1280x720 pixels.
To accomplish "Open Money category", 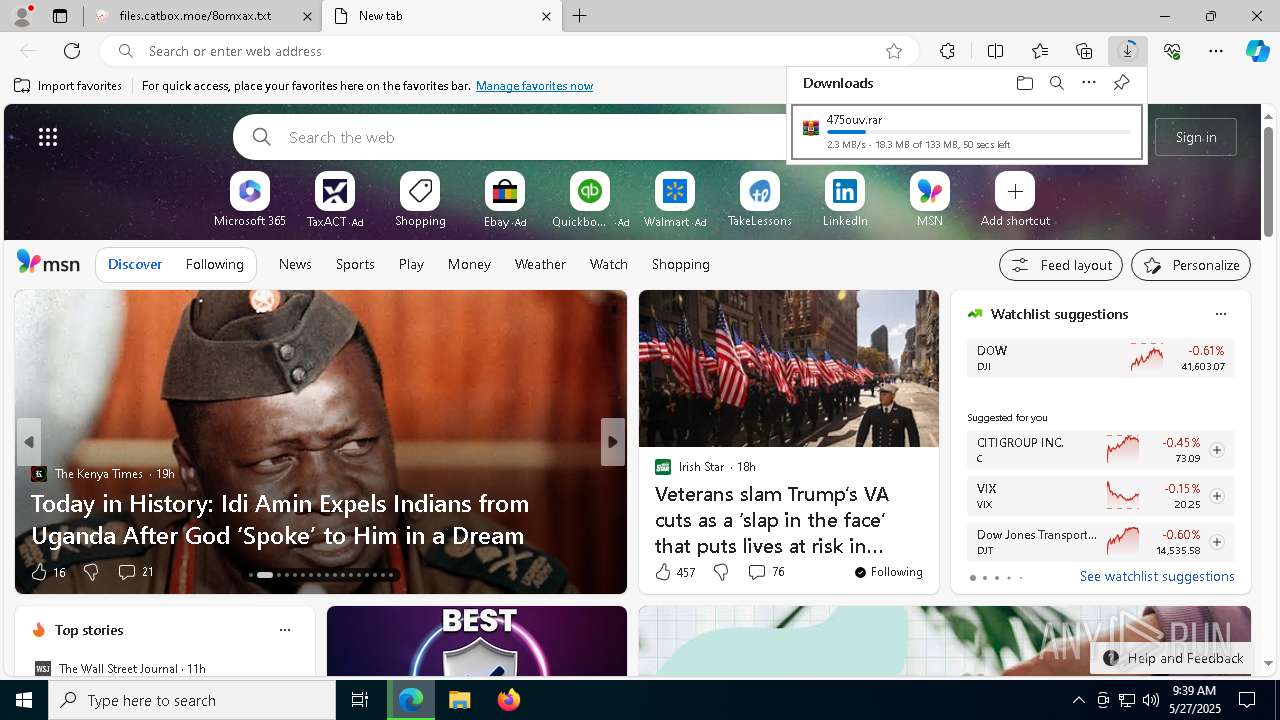I will [469, 264].
